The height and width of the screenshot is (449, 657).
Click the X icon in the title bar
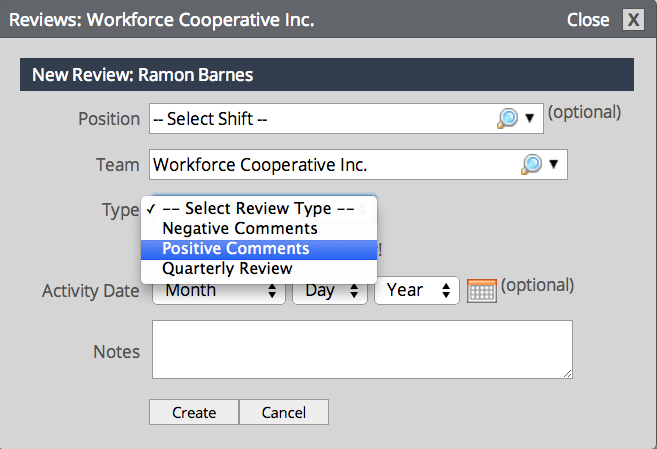coord(633,20)
